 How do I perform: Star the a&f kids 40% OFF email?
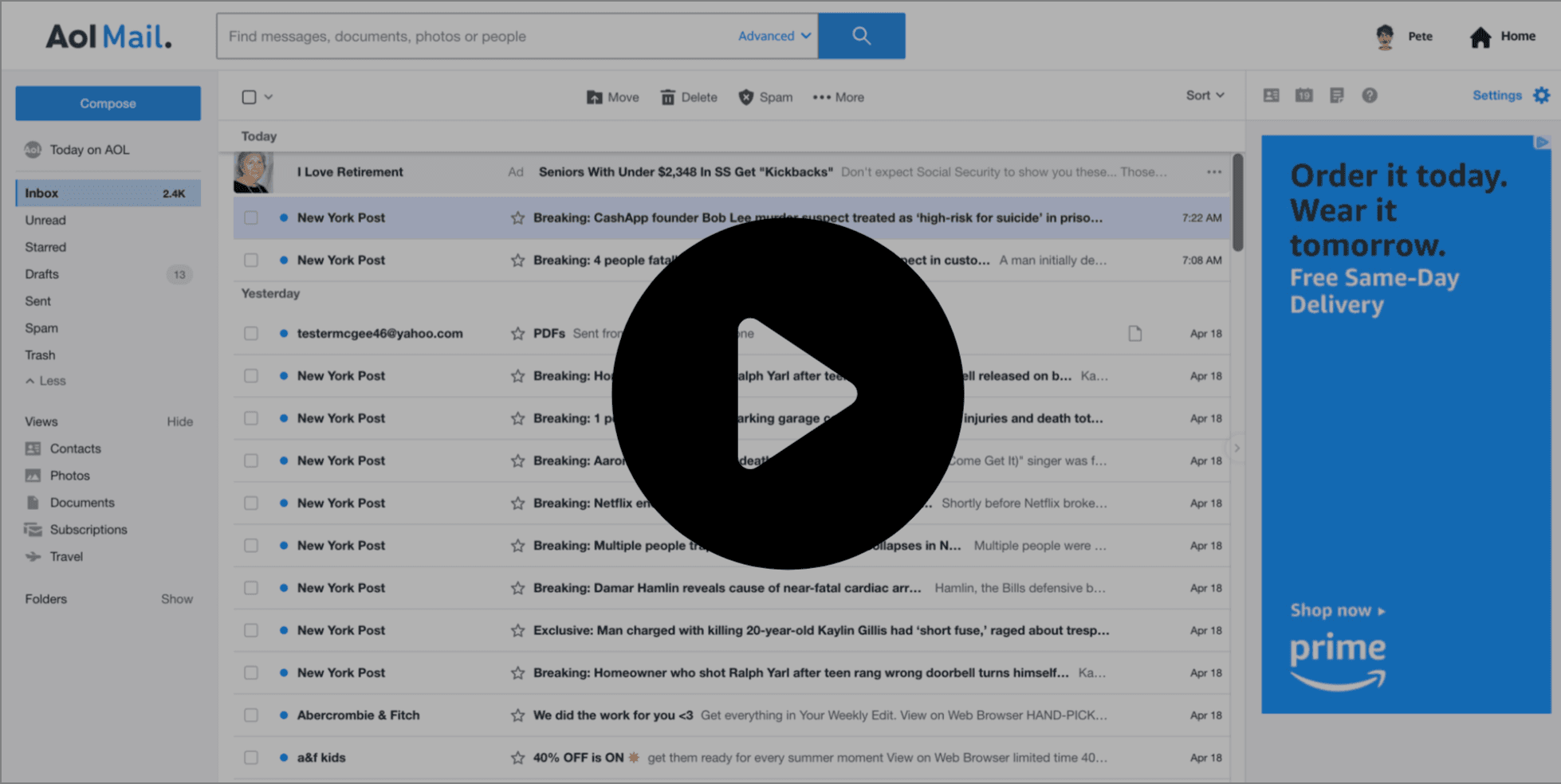pyautogui.click(x=518, y=758)
